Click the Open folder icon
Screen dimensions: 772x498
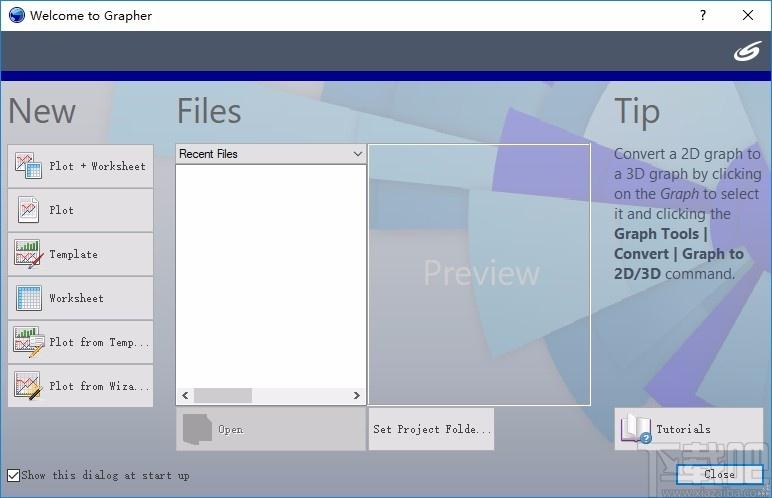tap(197, 429)
